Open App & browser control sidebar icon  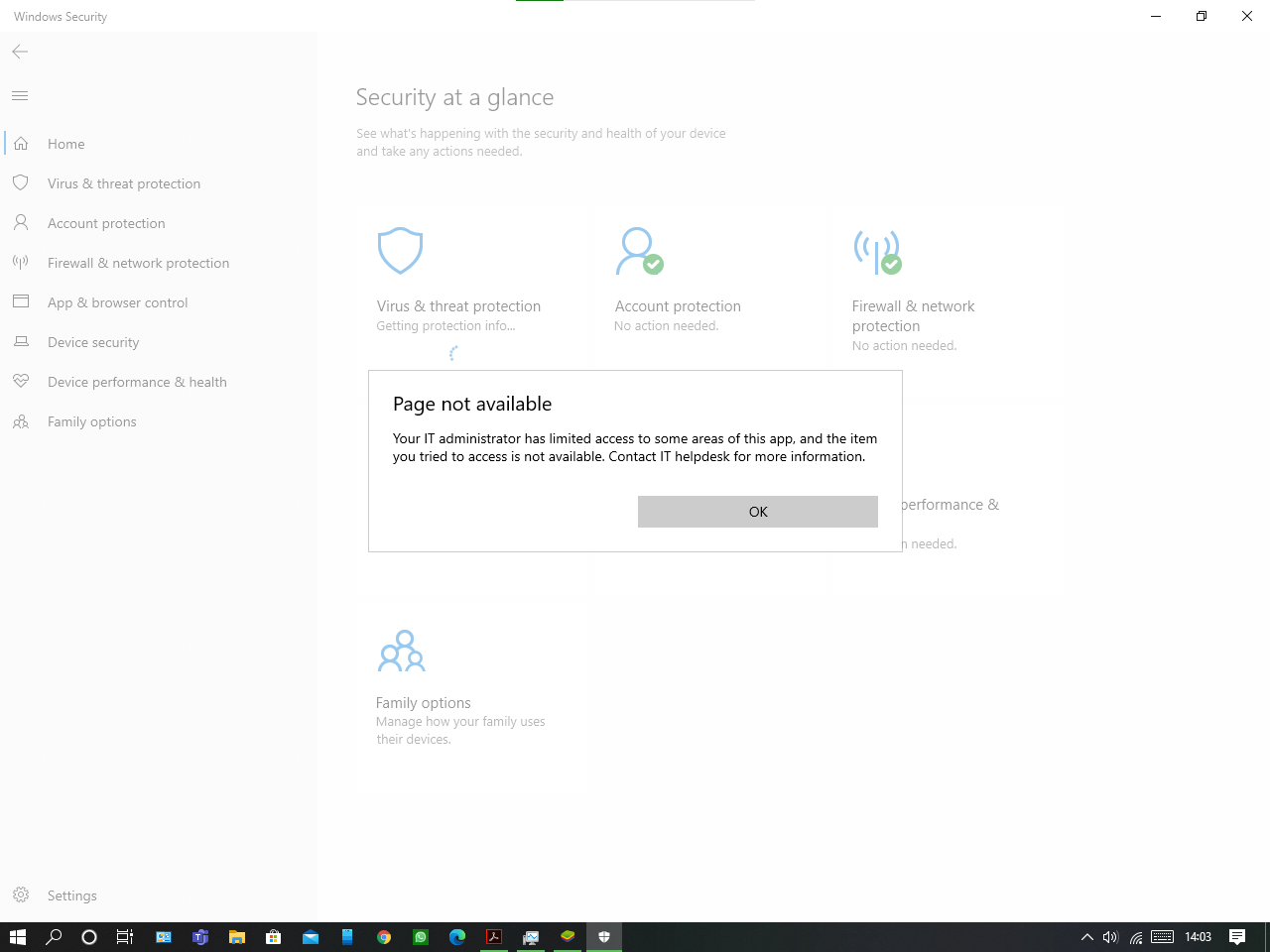click(x=21, y=301)
